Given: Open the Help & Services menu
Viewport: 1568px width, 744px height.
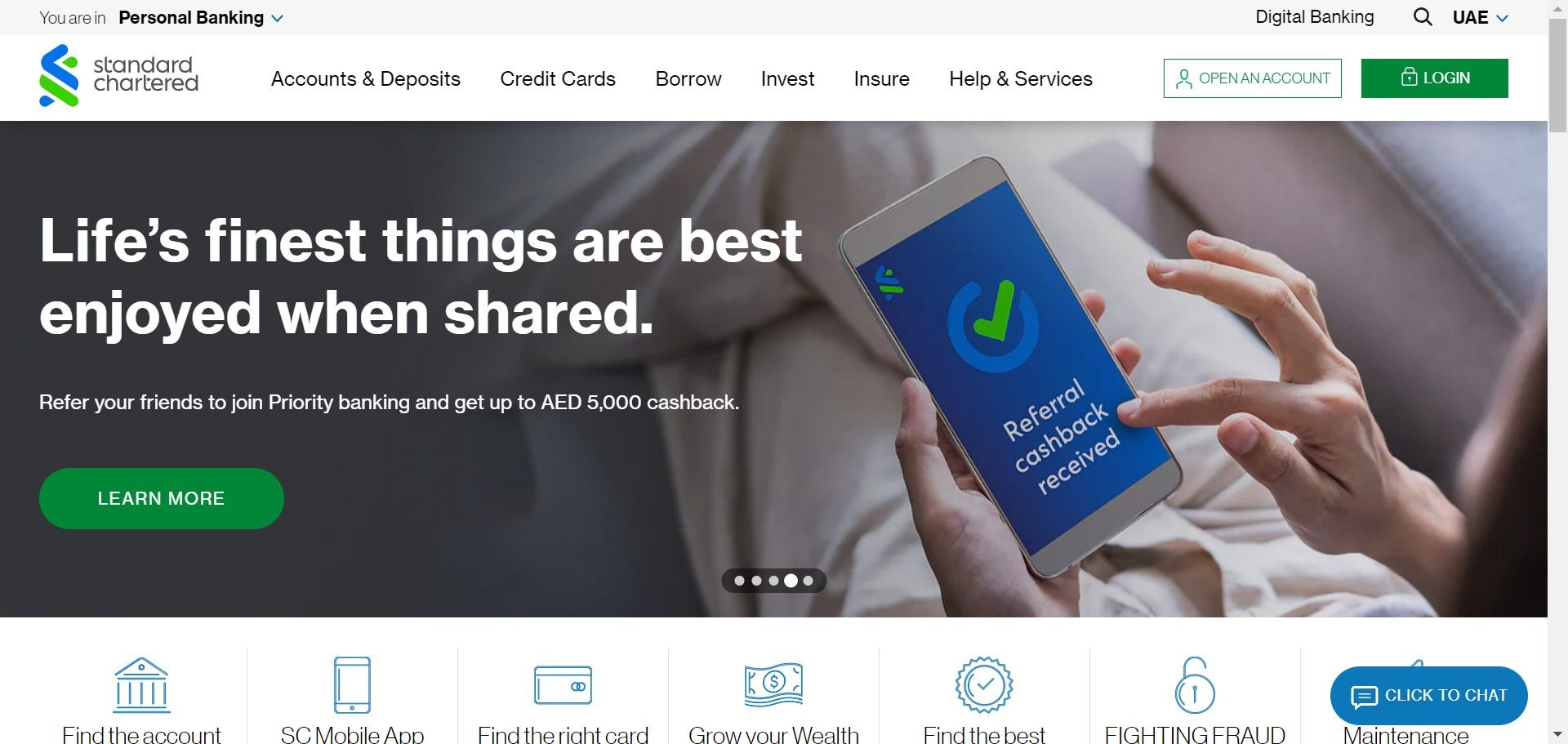Looking at the screenshot, I should [1021, 78].
